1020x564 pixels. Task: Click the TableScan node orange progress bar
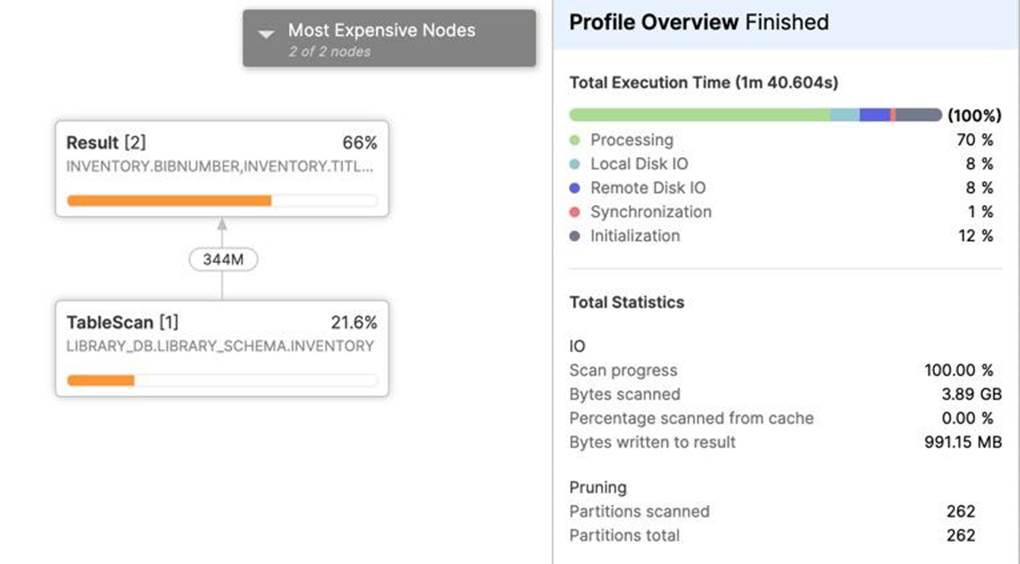(101, 380)
